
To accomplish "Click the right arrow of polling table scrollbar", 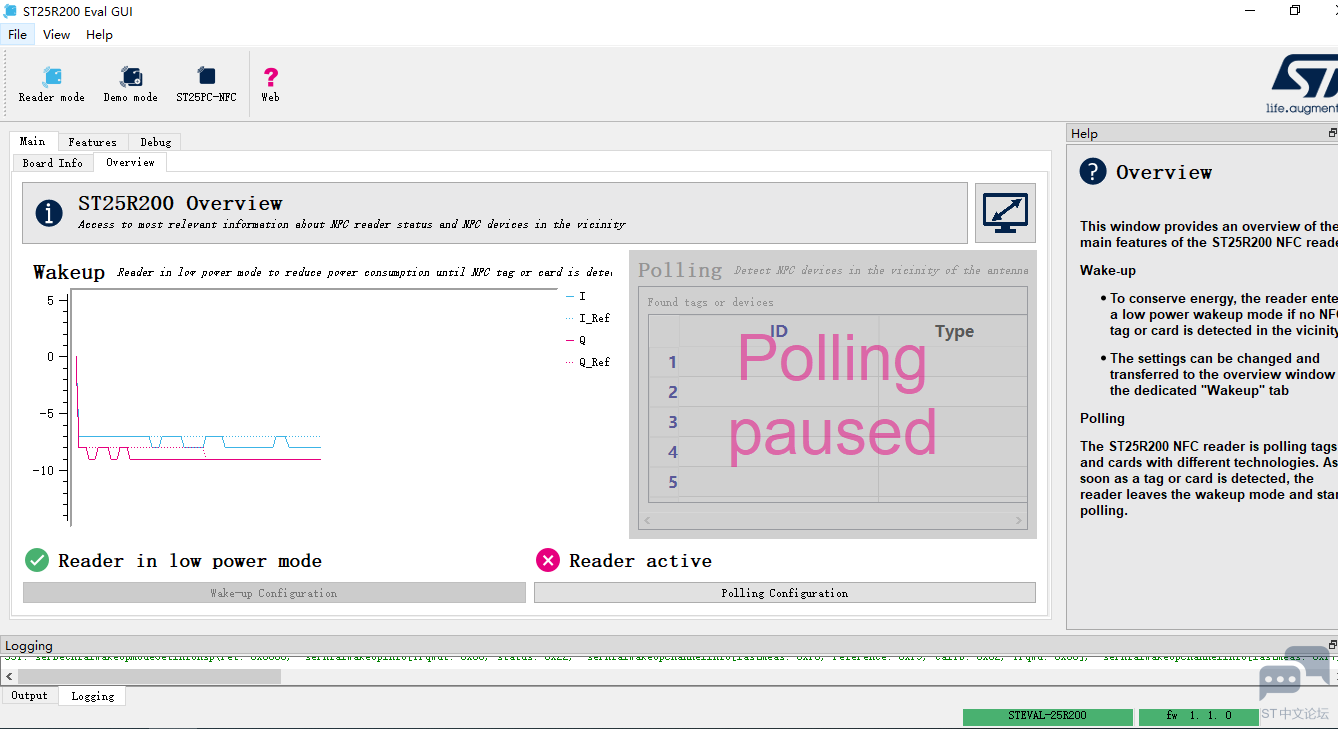I will point(1019,520).
